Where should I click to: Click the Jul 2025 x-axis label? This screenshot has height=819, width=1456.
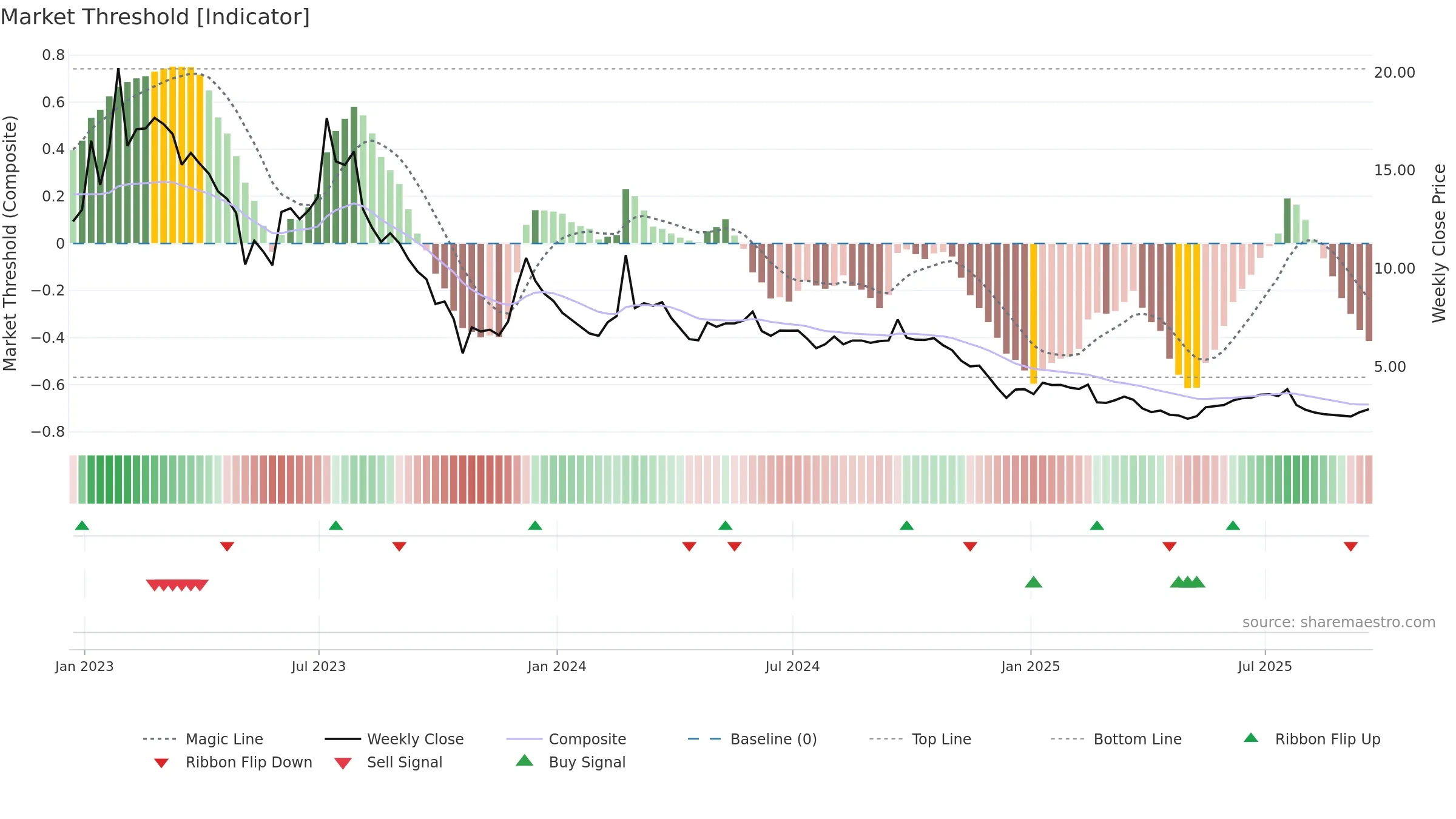[x=1265, y=667]
